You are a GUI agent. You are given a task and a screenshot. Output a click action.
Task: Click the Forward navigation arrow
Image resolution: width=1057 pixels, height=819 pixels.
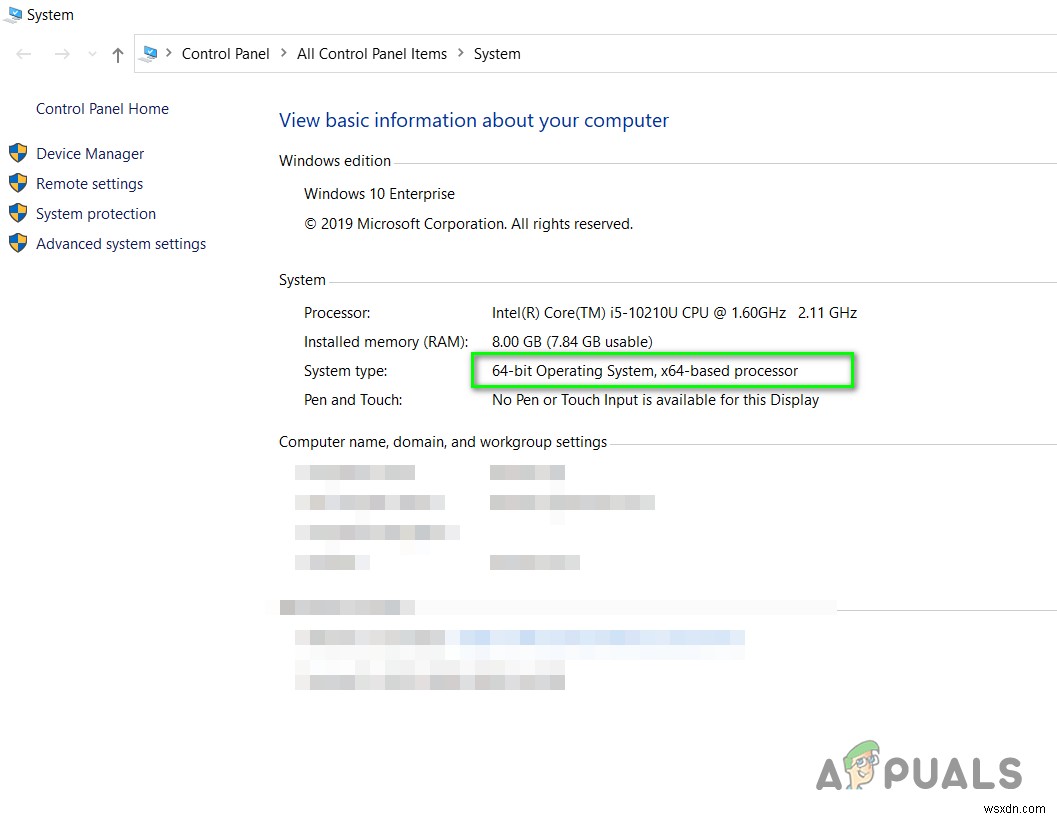(62, 54)
